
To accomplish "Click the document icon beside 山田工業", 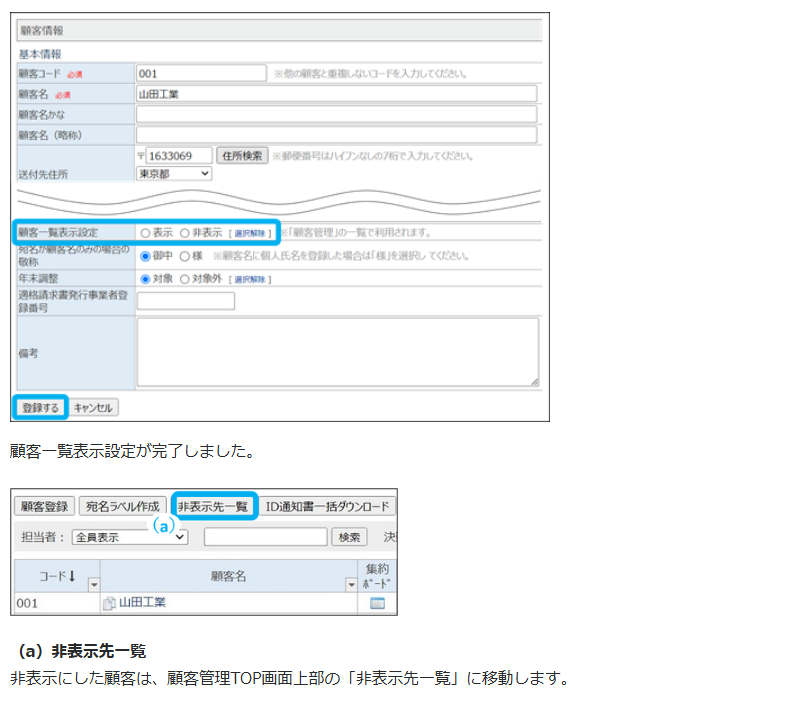I will pos(109,603).
